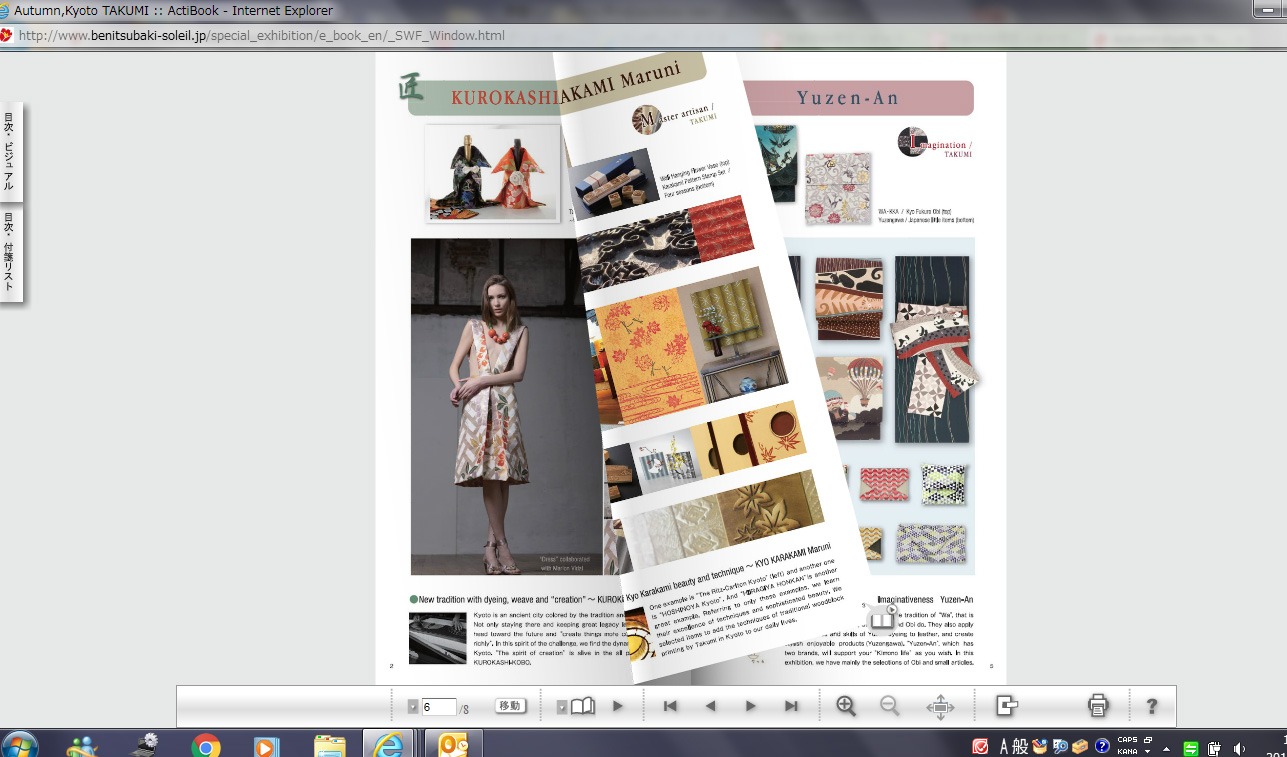This screenshot has width=1287, height=757.
Task: Open Windows Live Messenger taskbar icon
Action: pos(82,746)
